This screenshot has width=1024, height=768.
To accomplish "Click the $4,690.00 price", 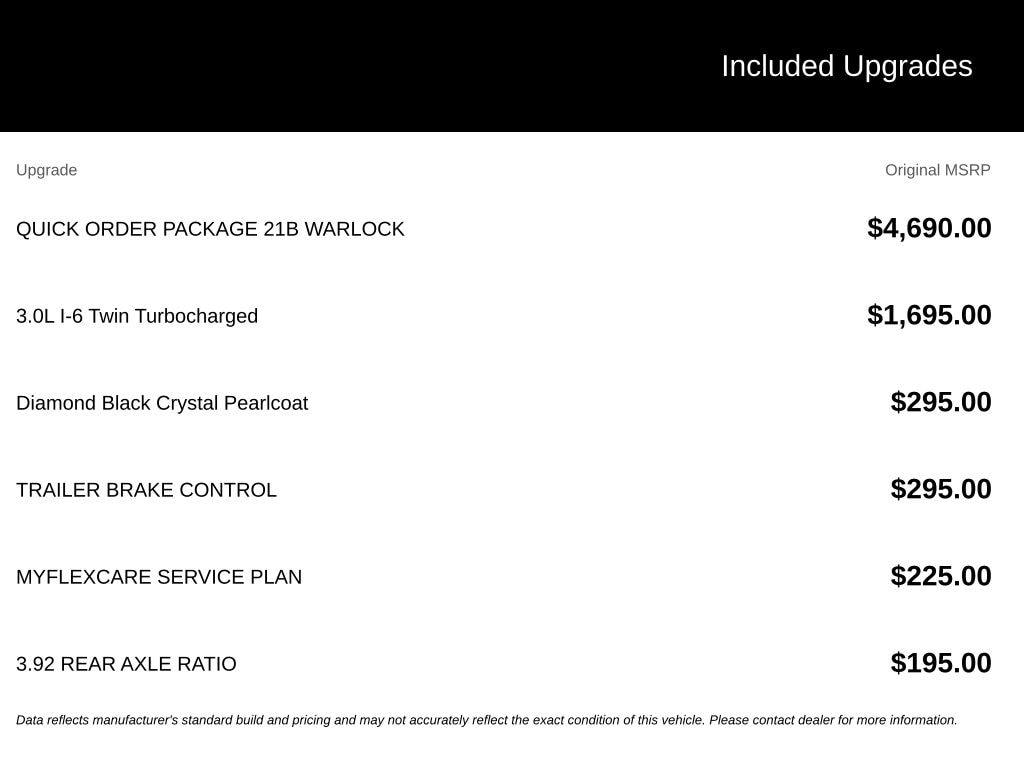I will tap(929, 228).
